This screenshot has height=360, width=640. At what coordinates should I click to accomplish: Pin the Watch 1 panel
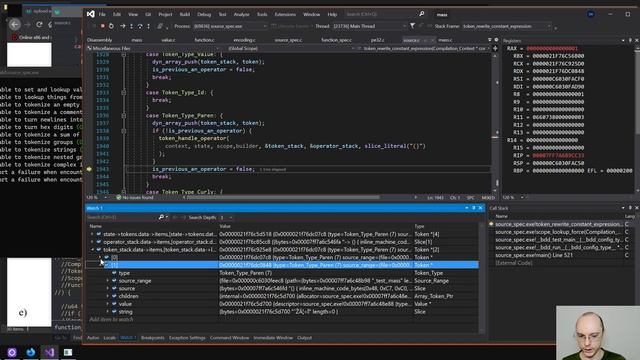[473, 208]
